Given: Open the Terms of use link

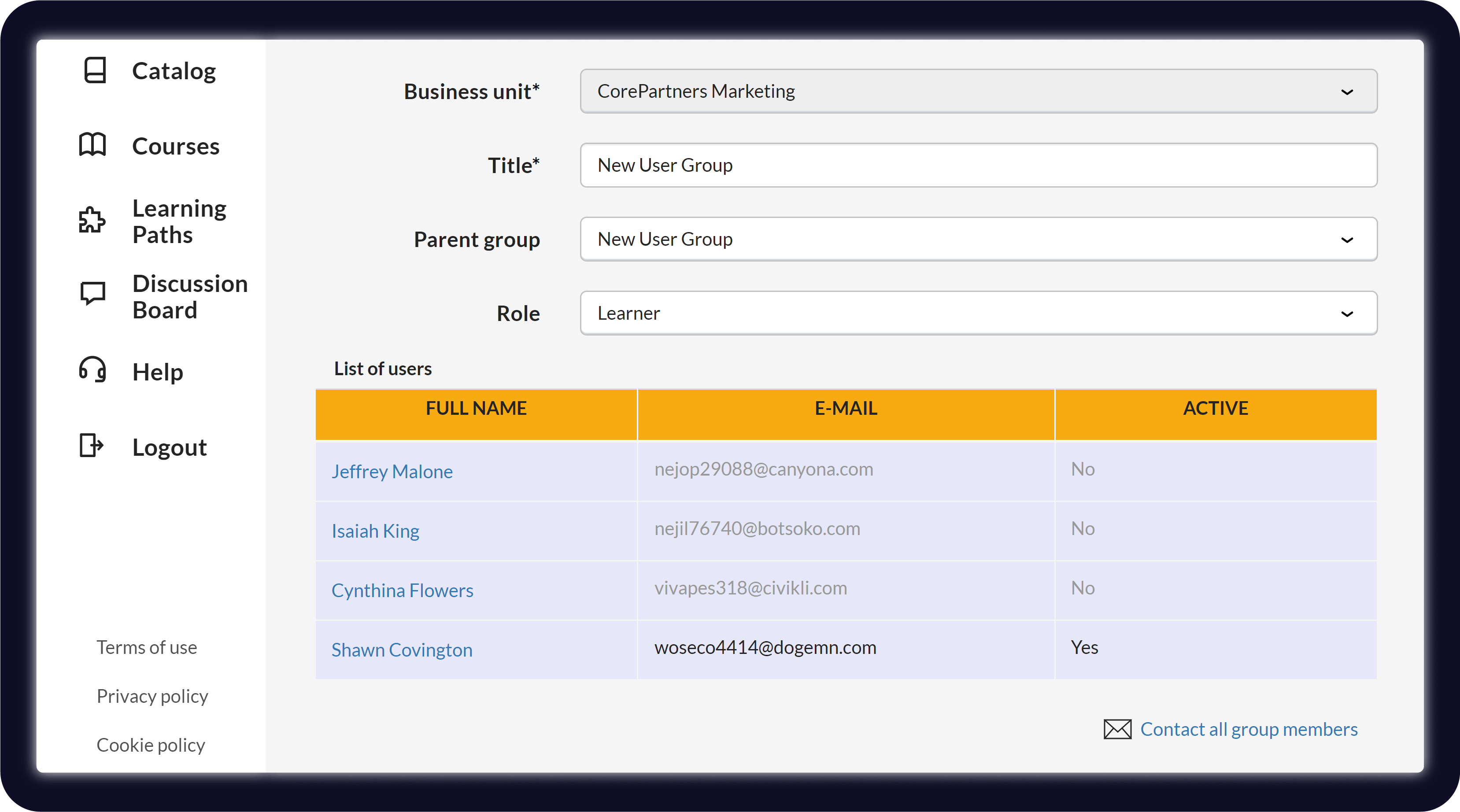Looking at the screenshot, I should click(x=147, y=647).
